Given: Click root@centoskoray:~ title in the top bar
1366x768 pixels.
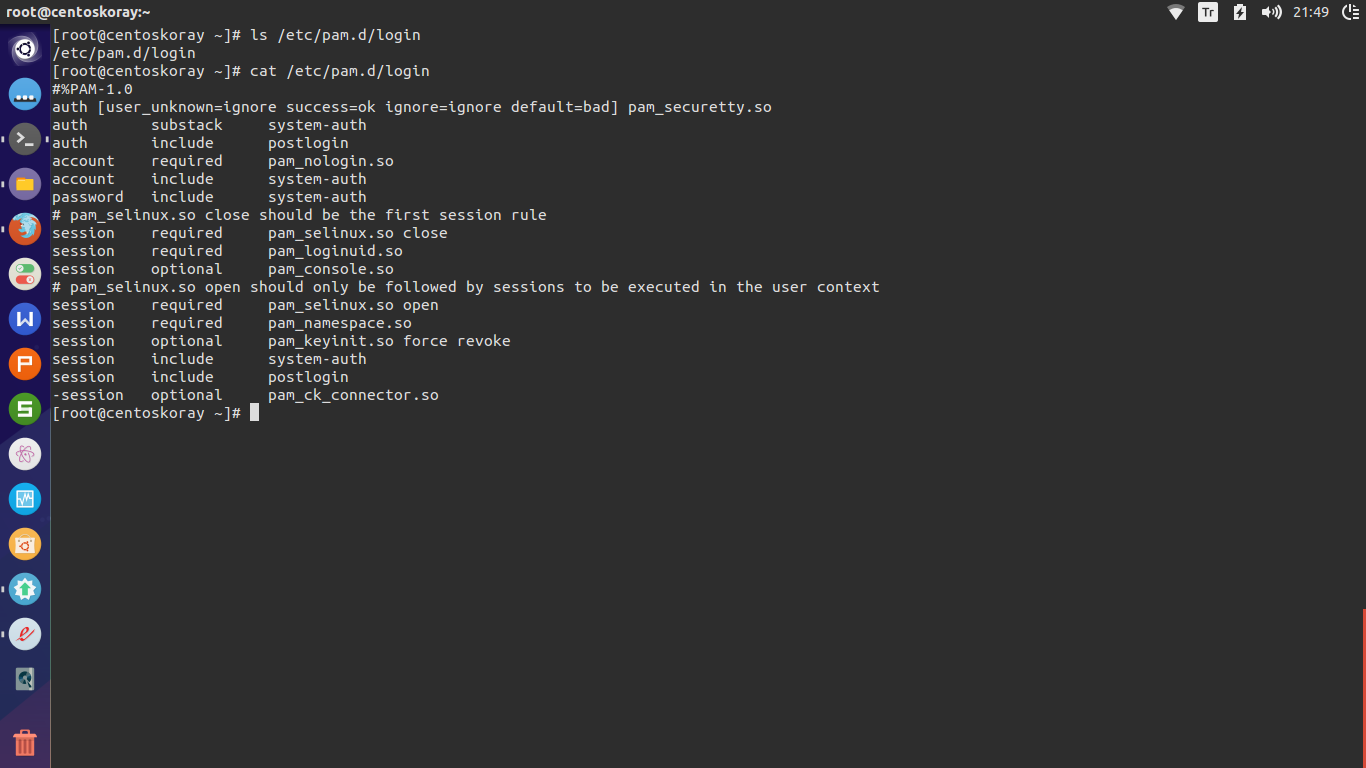Looking at the screenshot, I should point(75,13).
